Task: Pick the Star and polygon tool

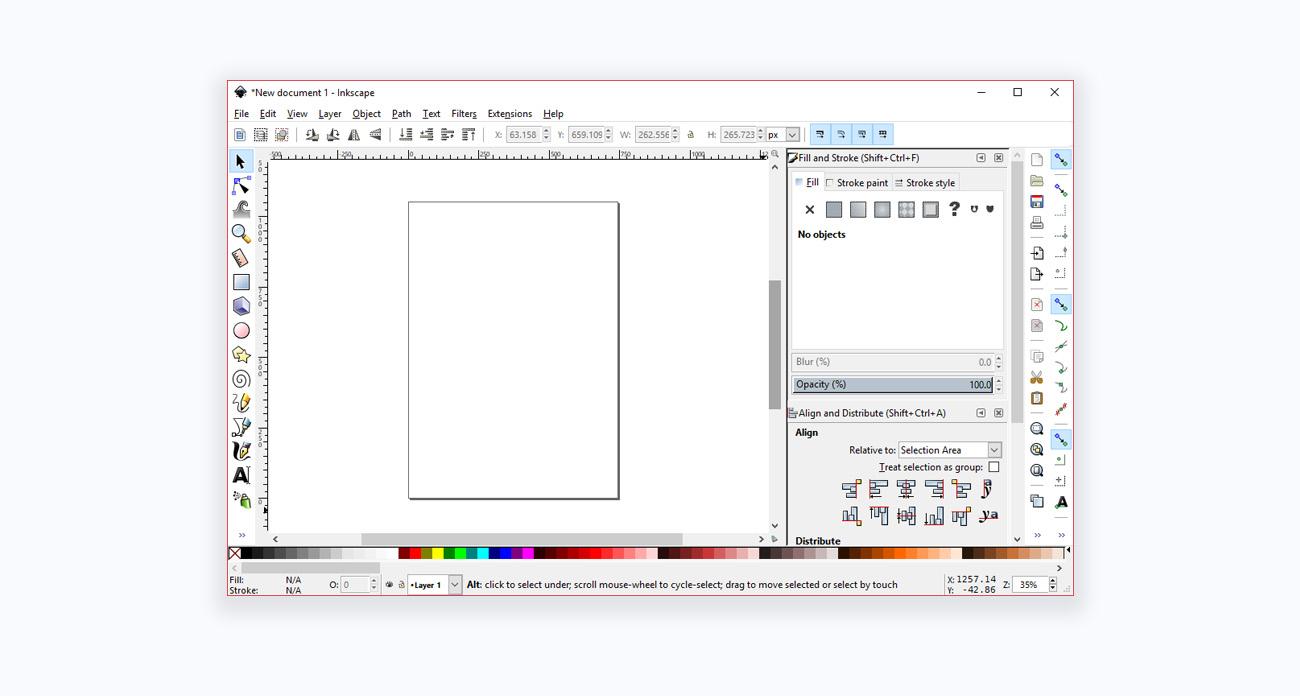Action: point(241,355)
